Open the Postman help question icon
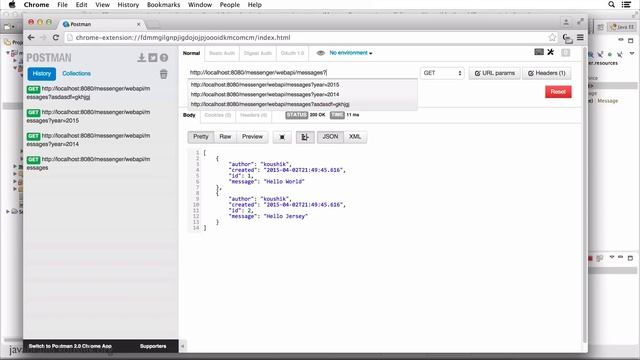This screenshot has height=360, width=640. point(164,58)
